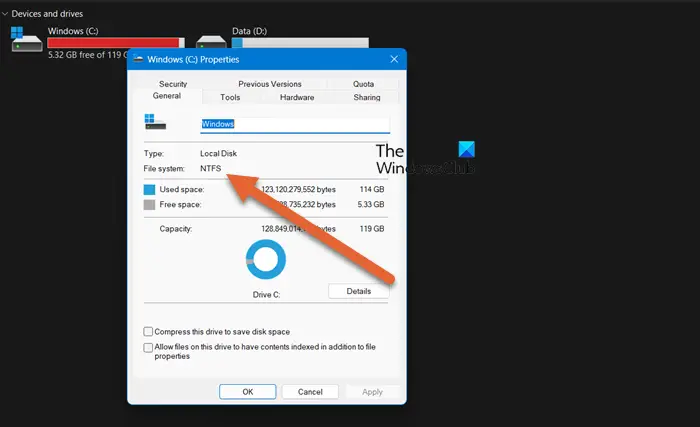
Task: Confirm with the OK button
Action: tap(248, 392)
